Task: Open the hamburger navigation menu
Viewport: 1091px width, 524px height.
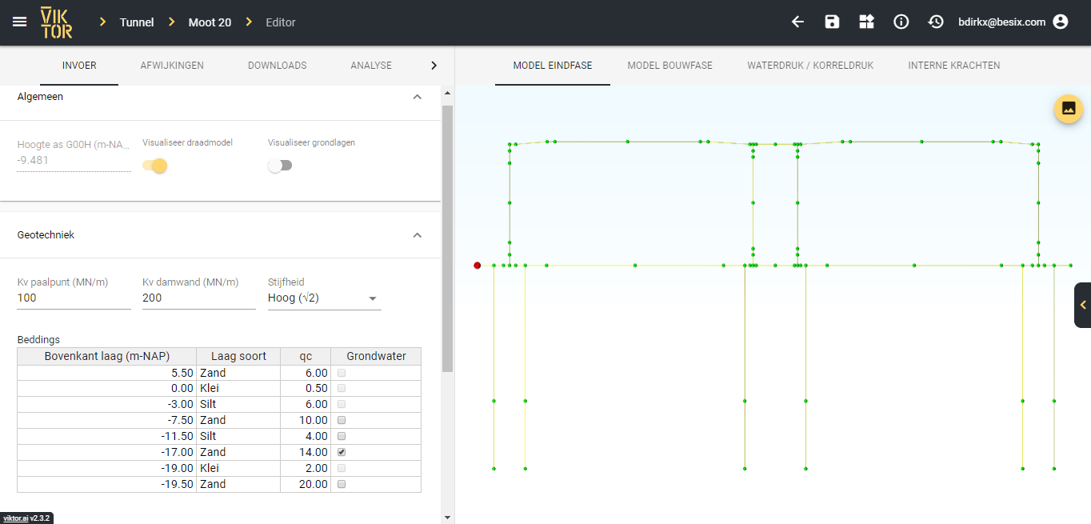Action: (19, 22)
